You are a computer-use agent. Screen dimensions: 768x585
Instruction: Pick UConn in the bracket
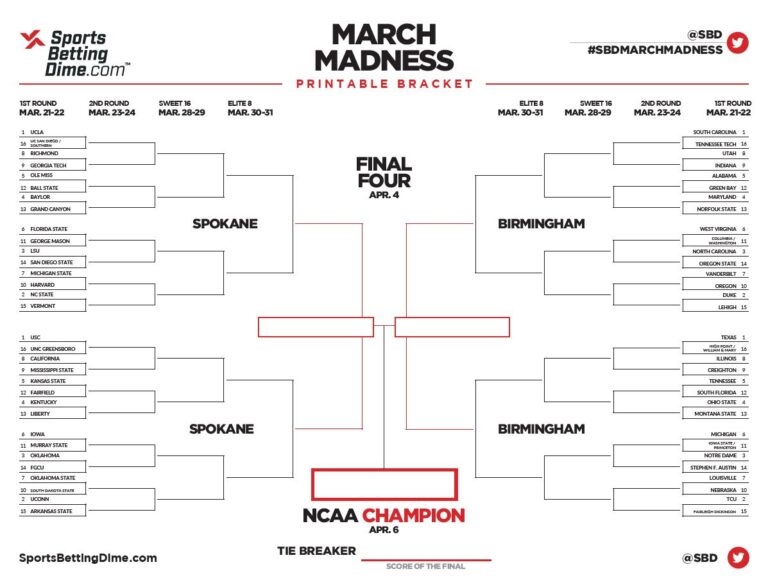click(x=43, y=499)
